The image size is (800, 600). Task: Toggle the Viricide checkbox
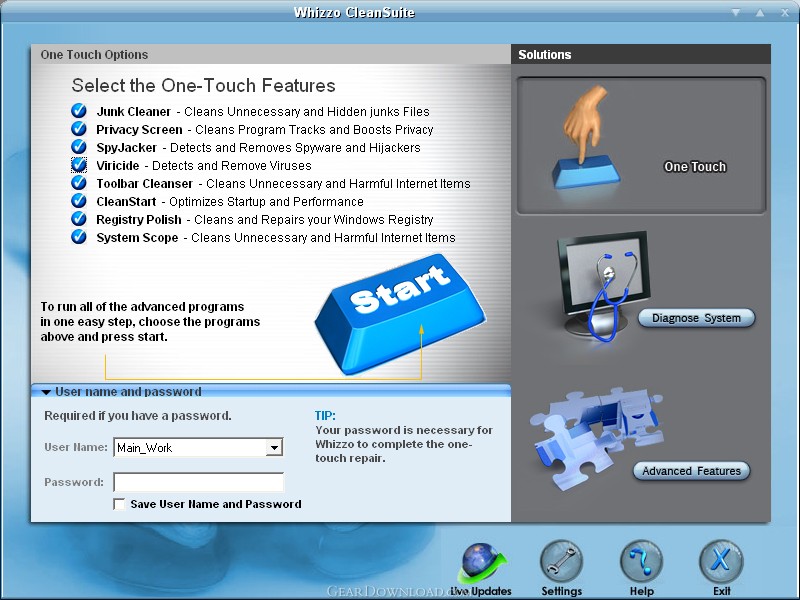79,165
